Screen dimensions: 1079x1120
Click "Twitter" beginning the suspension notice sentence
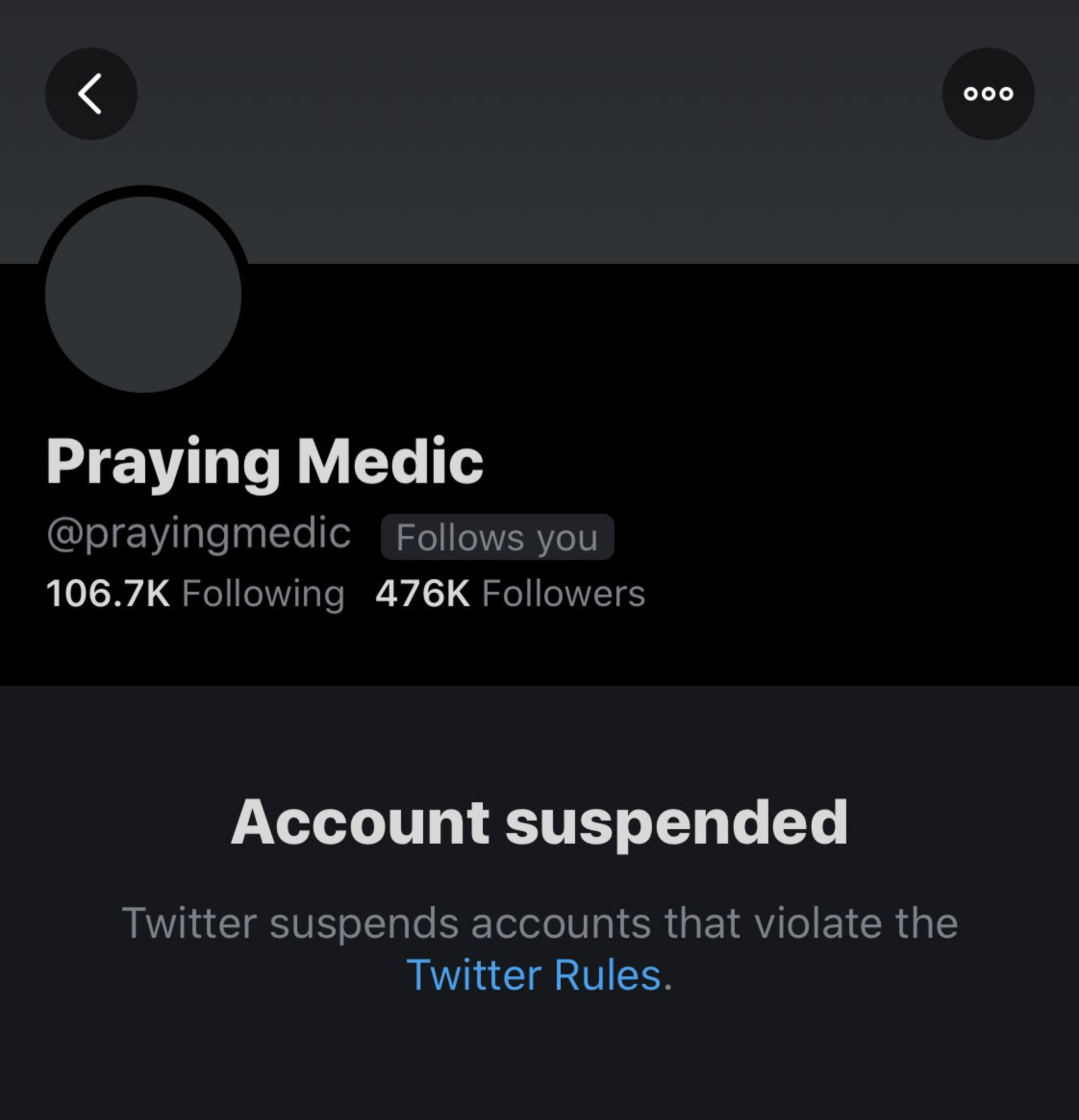coord(188,922)
